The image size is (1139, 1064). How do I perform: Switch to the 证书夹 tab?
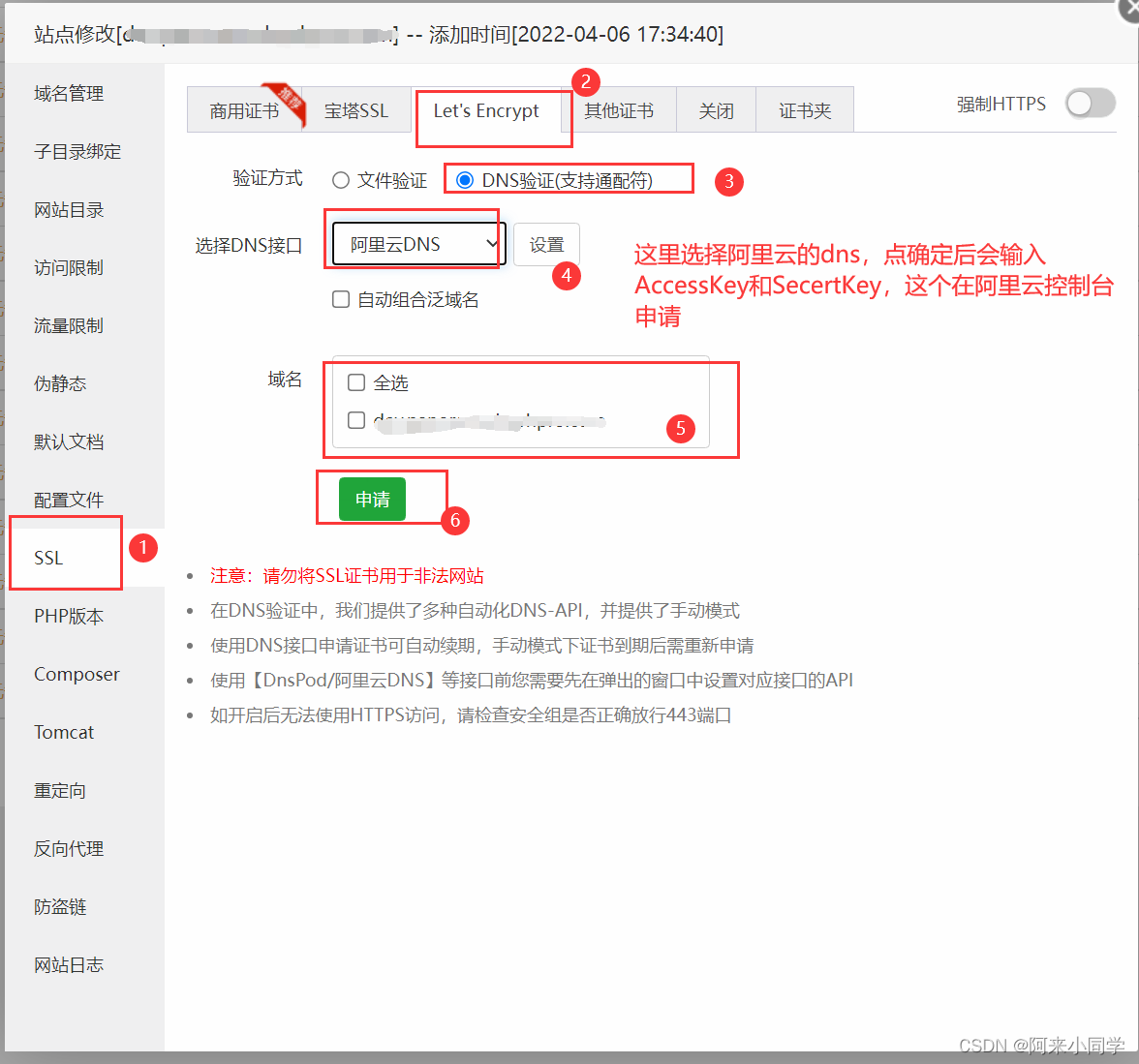coord(805,110)
